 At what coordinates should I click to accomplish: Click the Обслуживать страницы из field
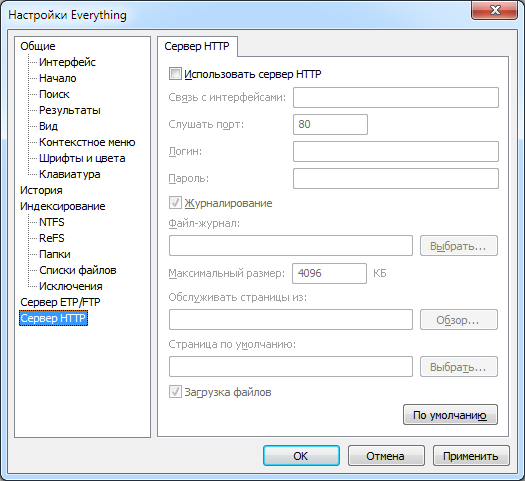coord(291,320)
